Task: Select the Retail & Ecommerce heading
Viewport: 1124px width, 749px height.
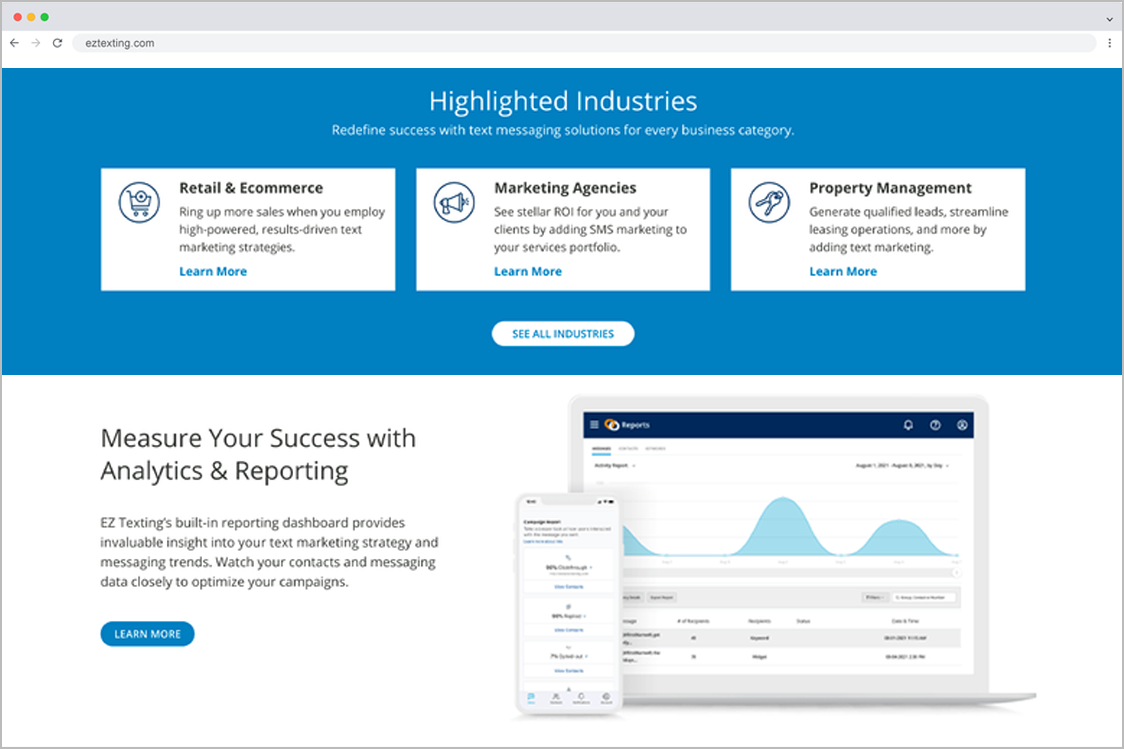Action: [x=251, y=188]
